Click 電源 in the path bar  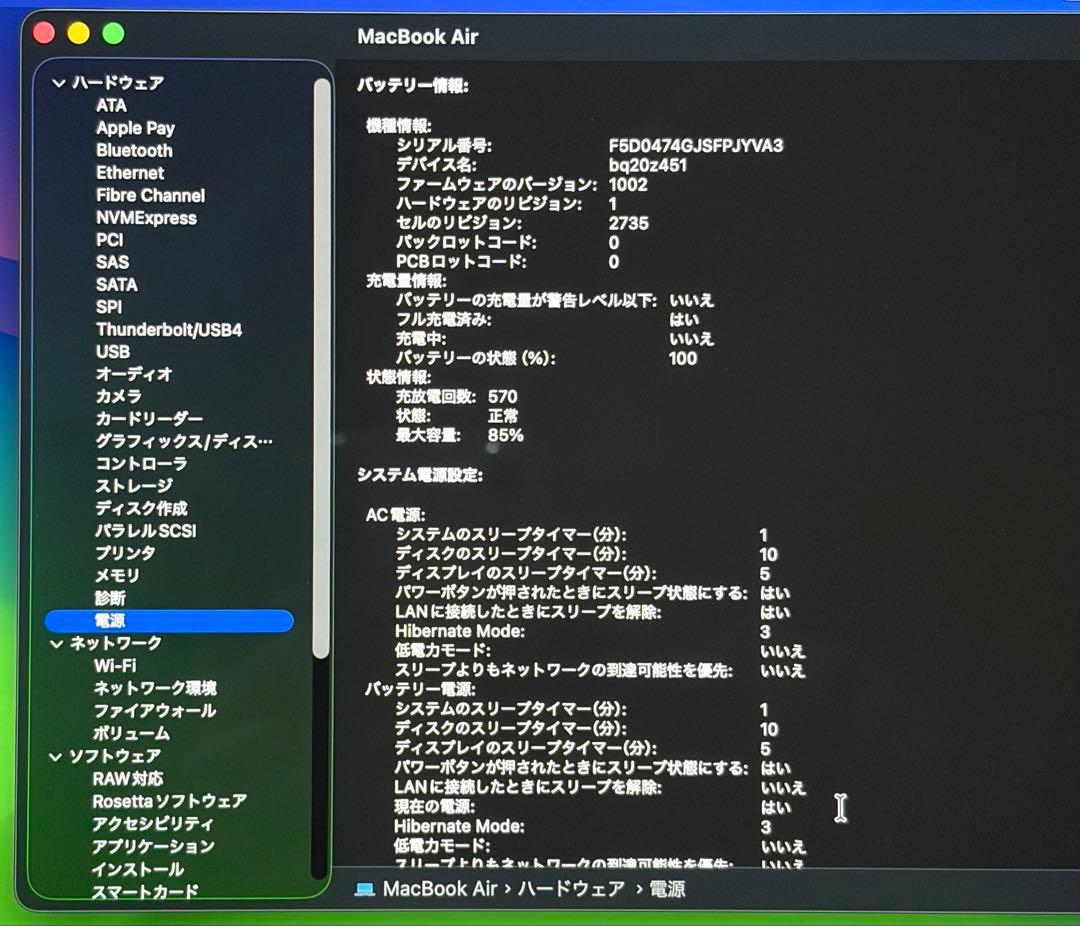pos(667,889)
